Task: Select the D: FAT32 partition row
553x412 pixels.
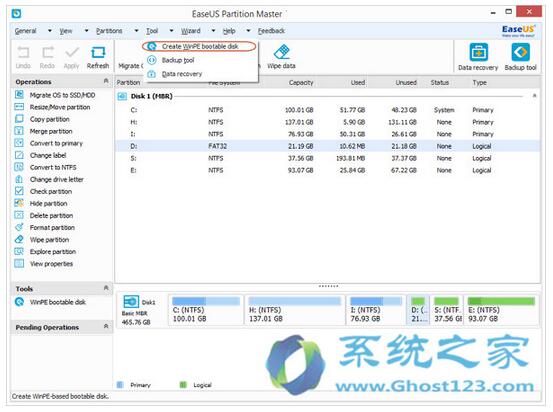Action: click(x=327, y=146)
